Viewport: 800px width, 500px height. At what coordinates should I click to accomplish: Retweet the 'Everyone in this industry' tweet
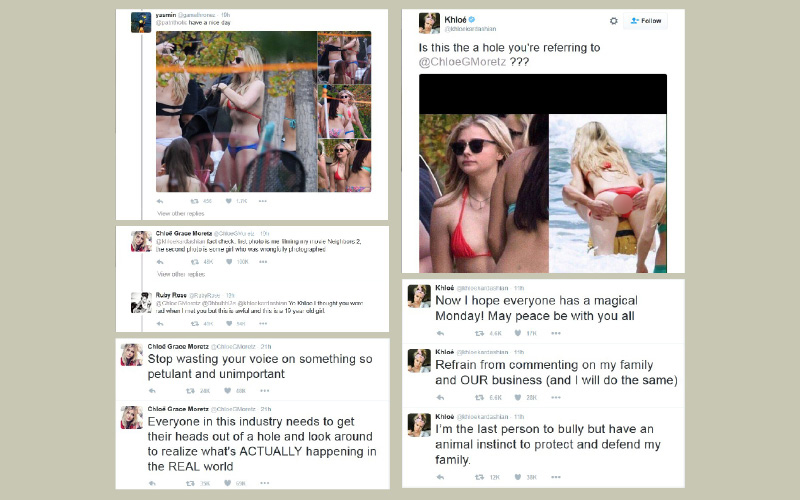190,483
